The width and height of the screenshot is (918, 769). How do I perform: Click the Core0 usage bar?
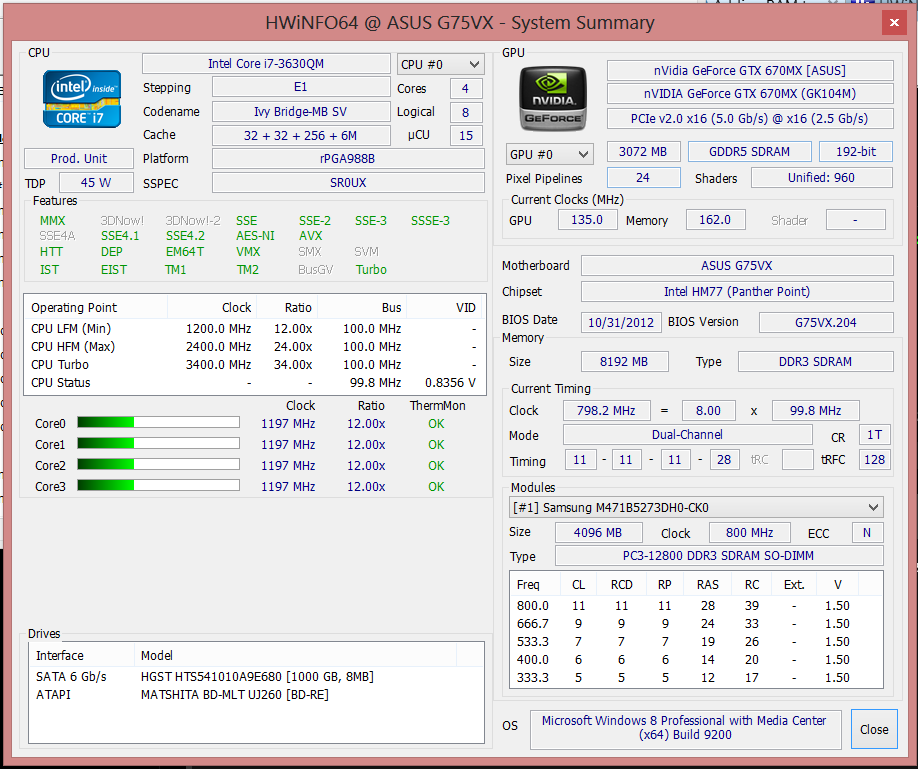tap(158, 422)
